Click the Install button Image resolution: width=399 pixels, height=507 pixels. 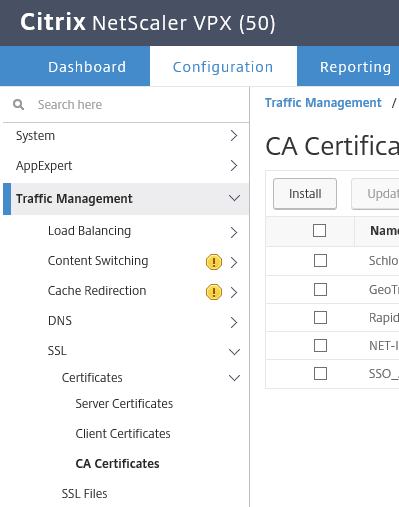tap(305, 194)
